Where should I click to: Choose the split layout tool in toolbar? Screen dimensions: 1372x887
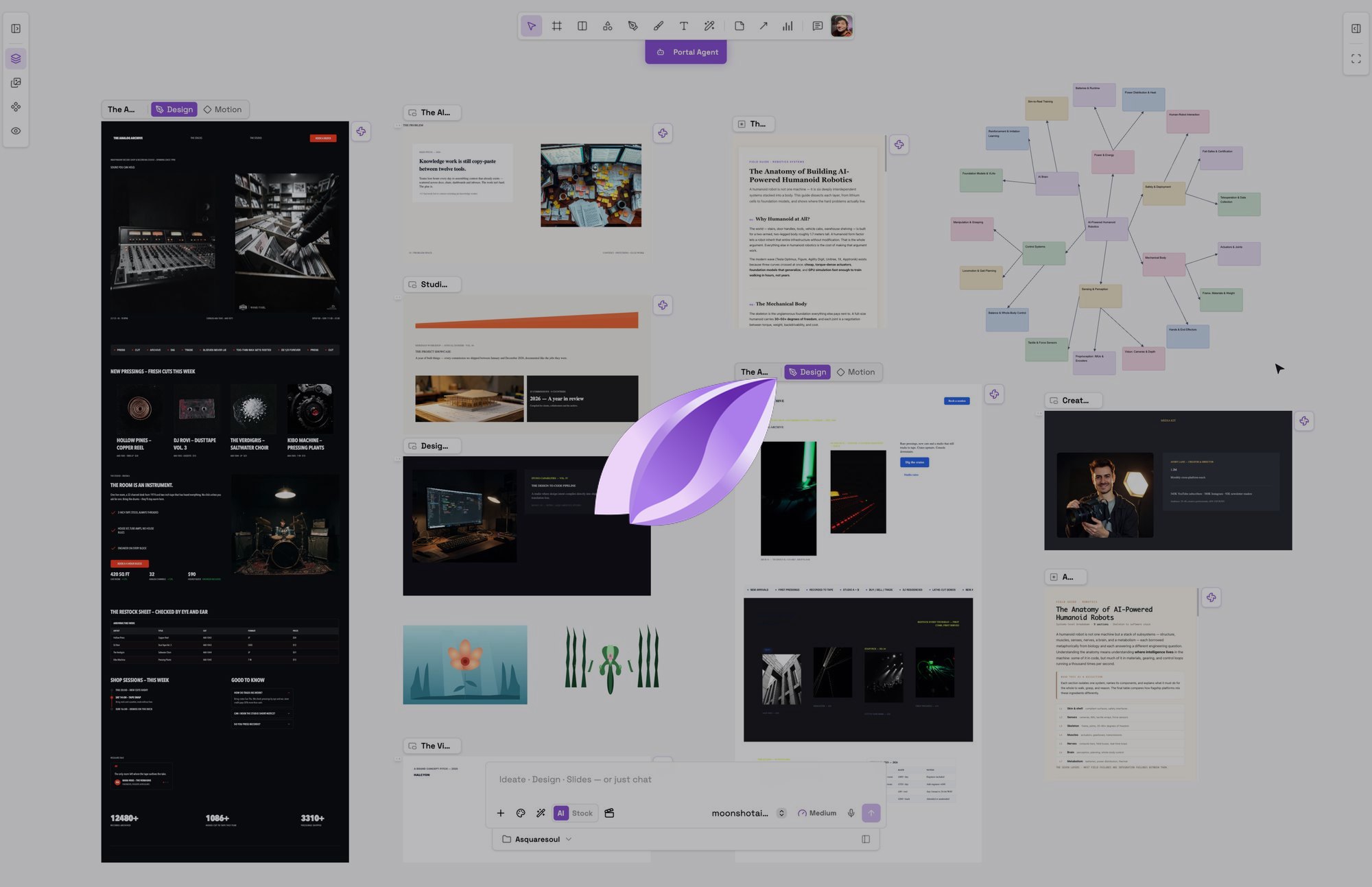582,26
